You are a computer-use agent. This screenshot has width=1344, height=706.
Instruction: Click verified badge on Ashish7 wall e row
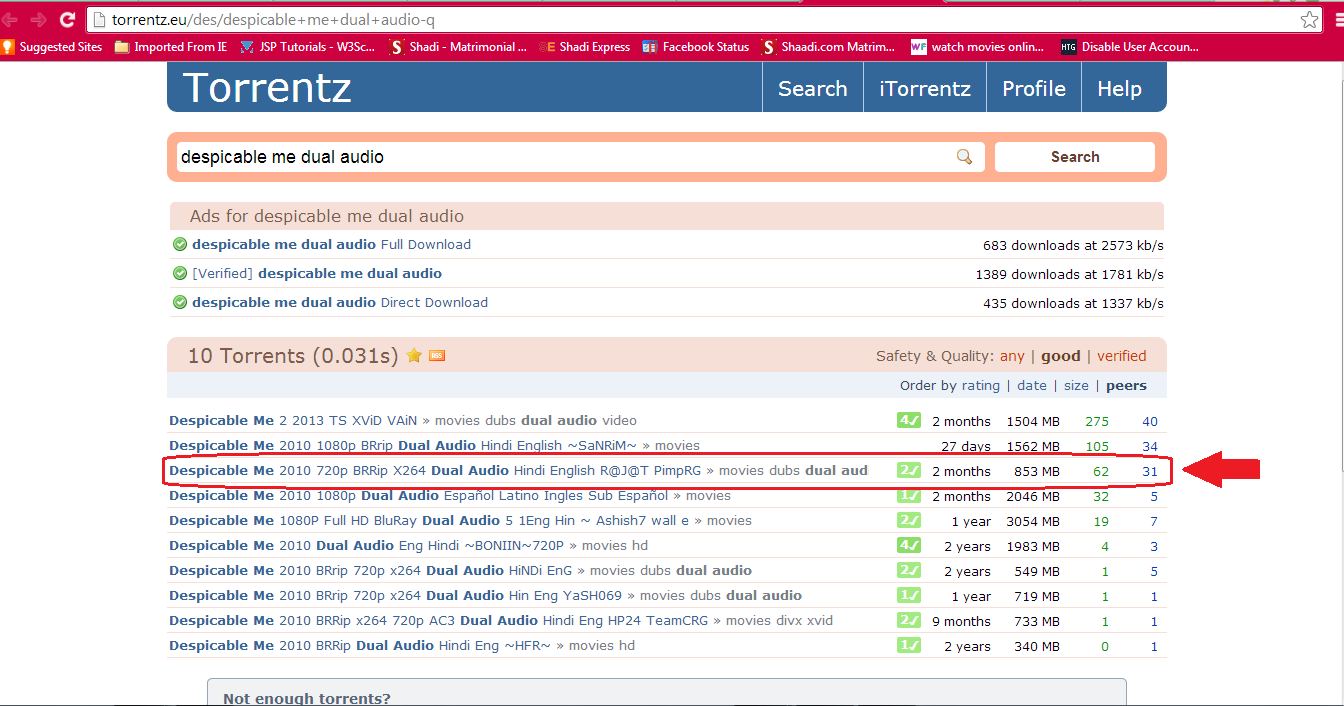click(909, 520)
